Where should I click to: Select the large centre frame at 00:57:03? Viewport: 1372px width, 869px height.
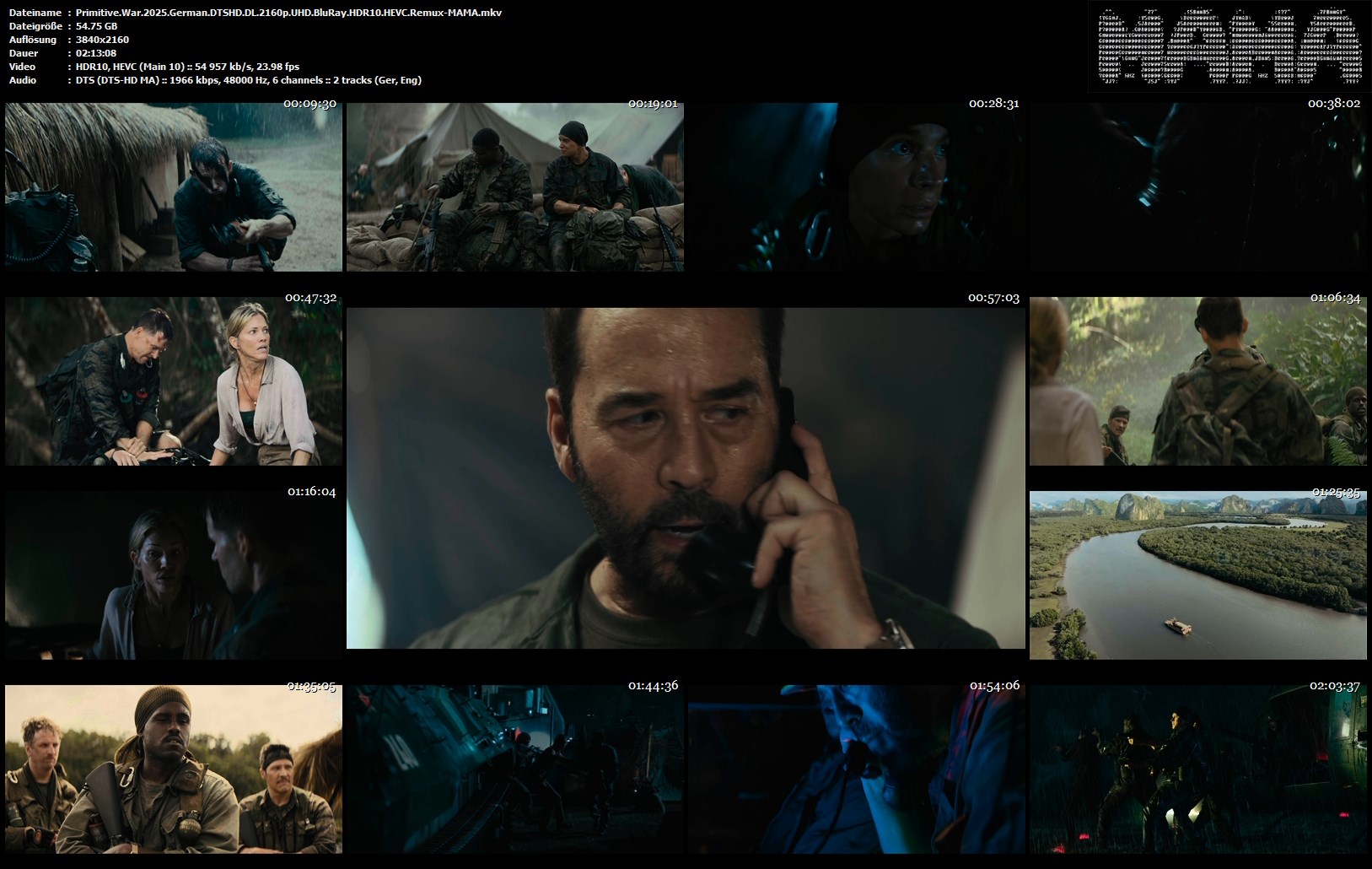coord(686,478)
